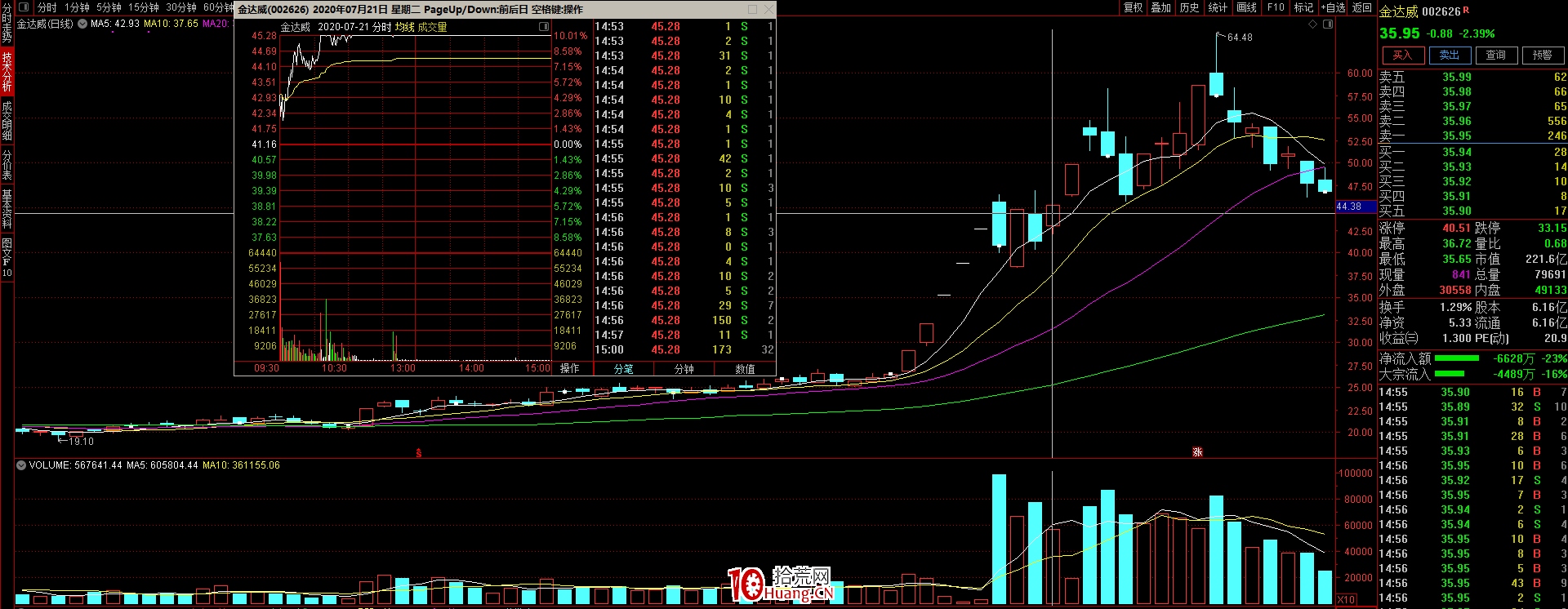Click the 预警 alert button

click(x=1543, y=56)
